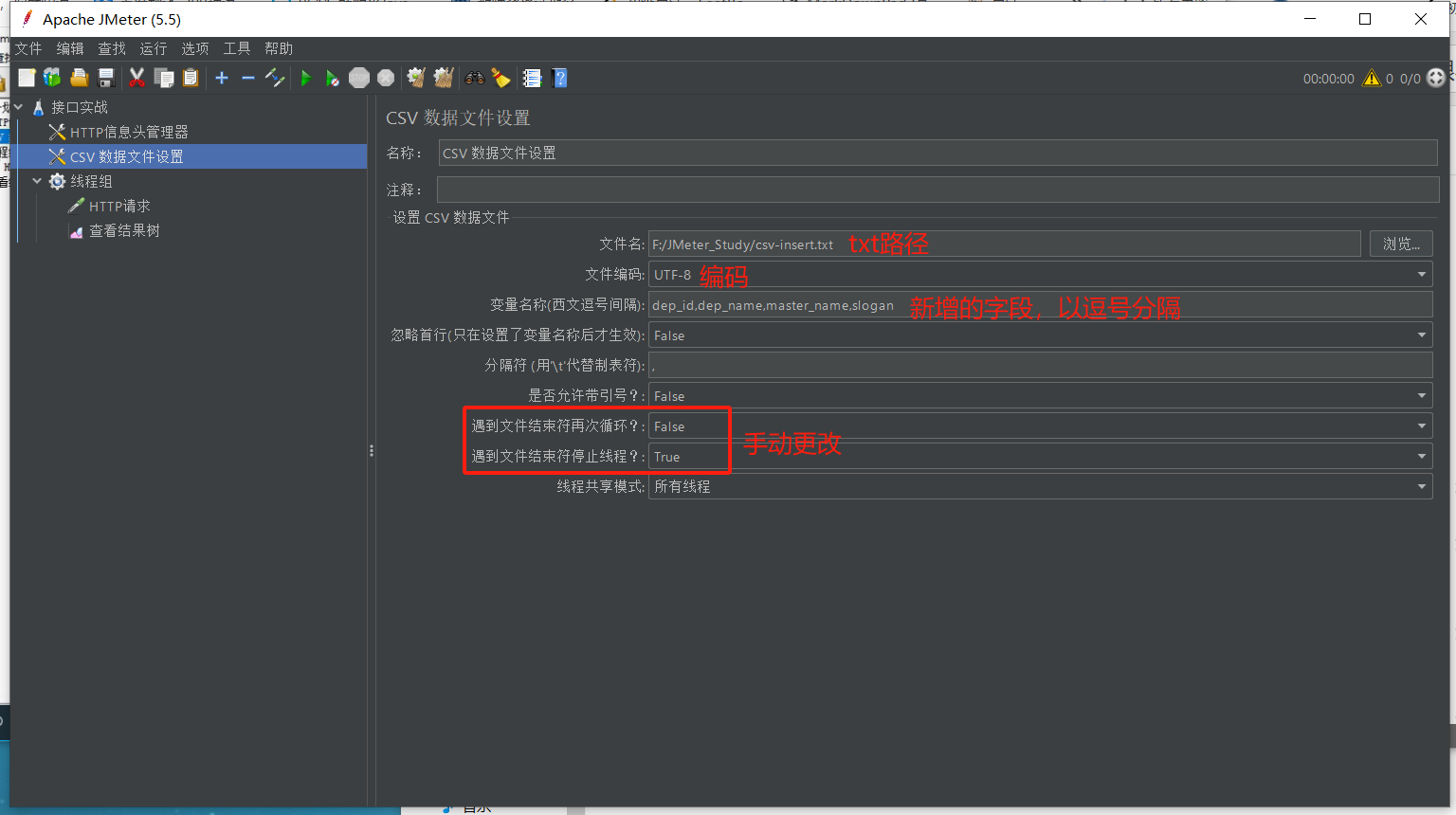Click the panel split handle dots
The width and height of the screenshot is (1456, 815).
coord(372,451)
